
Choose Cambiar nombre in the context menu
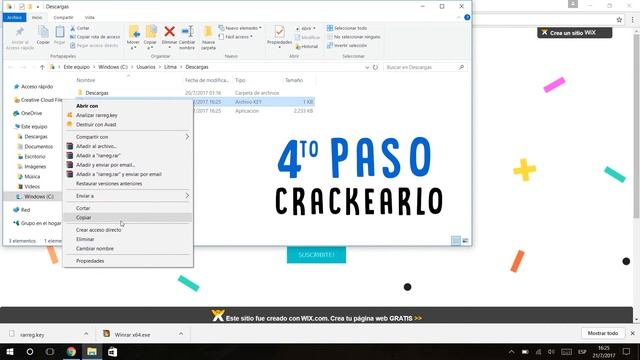[x=128, y=249]
